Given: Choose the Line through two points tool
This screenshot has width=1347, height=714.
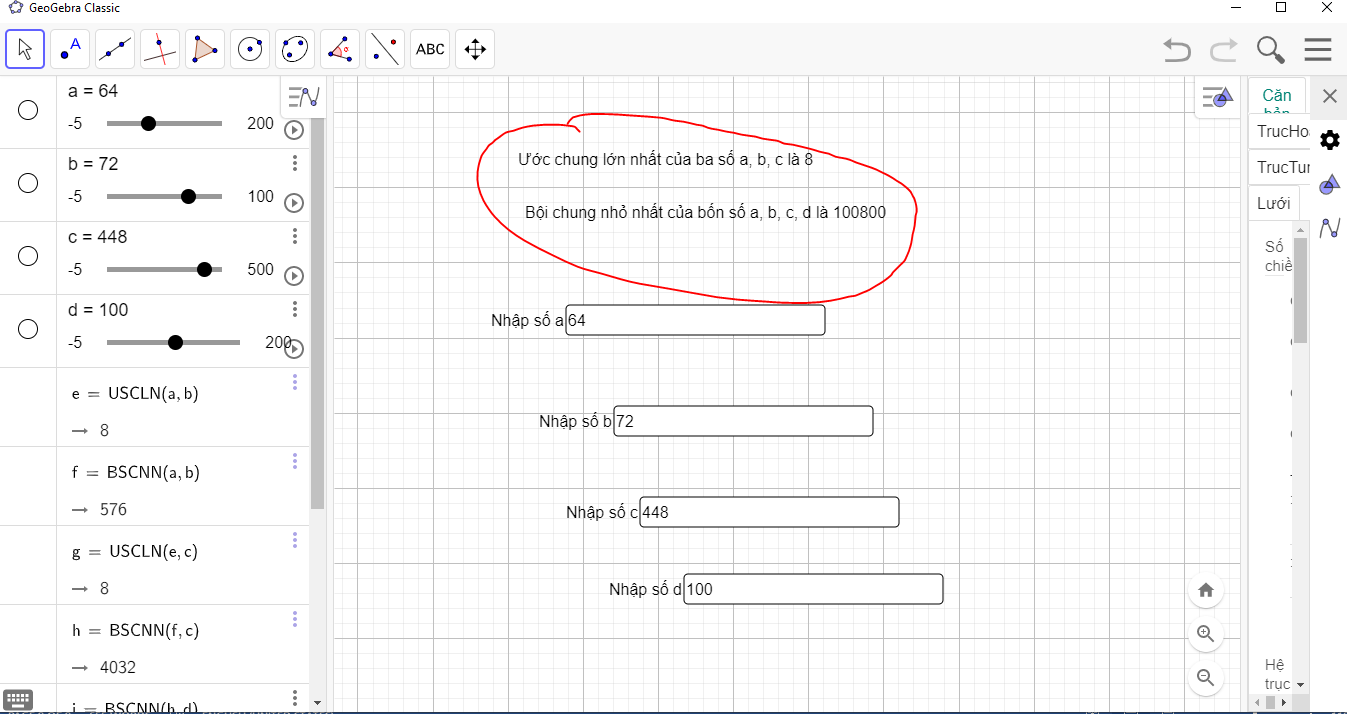Looking at the screenshot, I should [115, 49].
